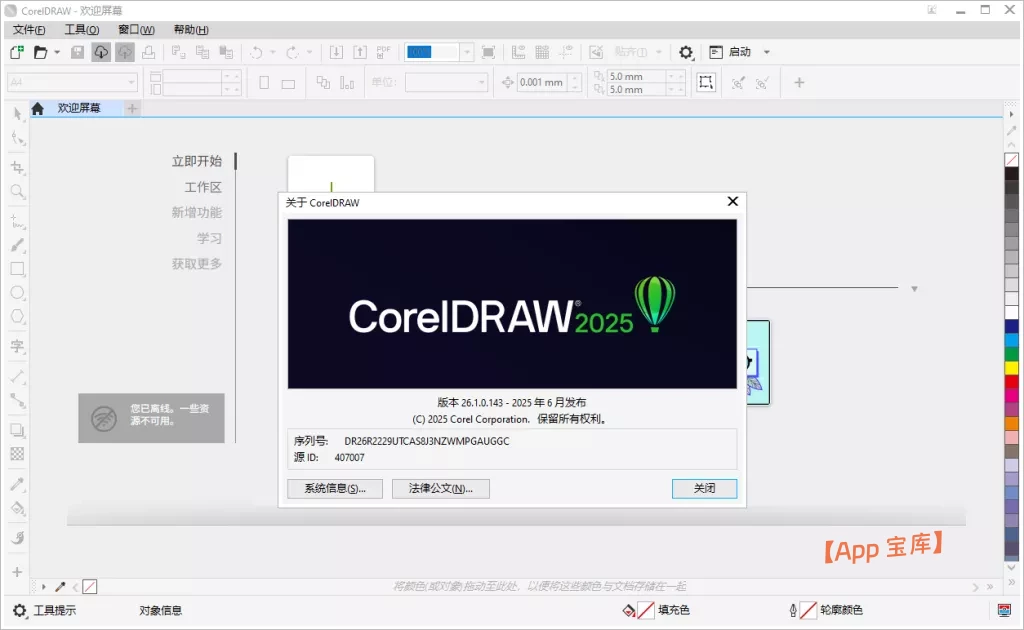
Task: Click the proof colors icon in status bar
Action: click(x=1004, y=610)
